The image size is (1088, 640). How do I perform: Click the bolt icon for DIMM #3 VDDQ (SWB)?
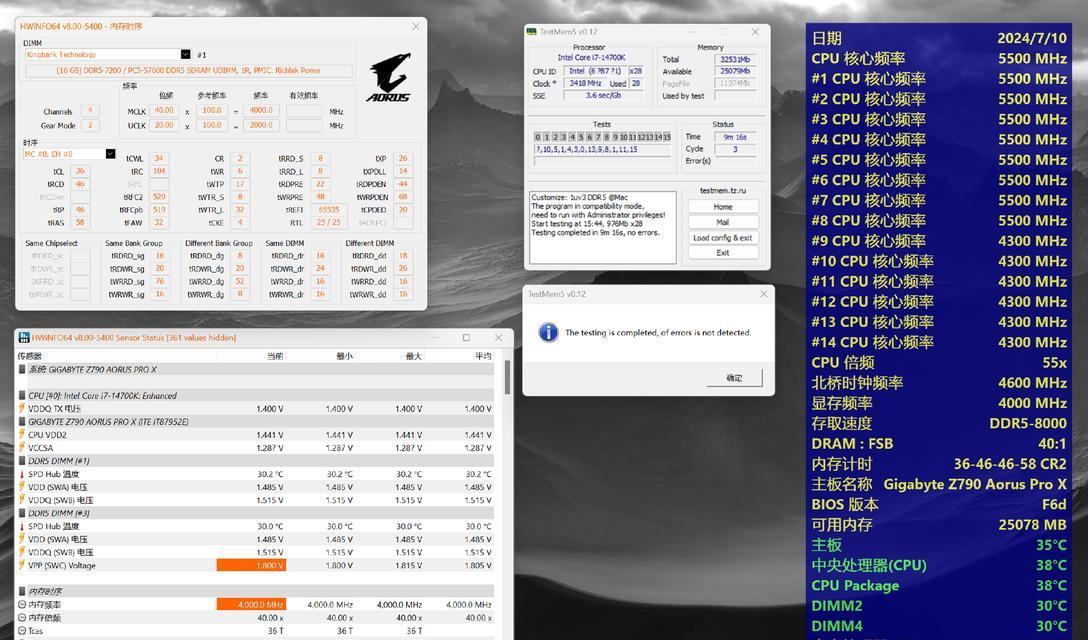click(x=22, y=553)
